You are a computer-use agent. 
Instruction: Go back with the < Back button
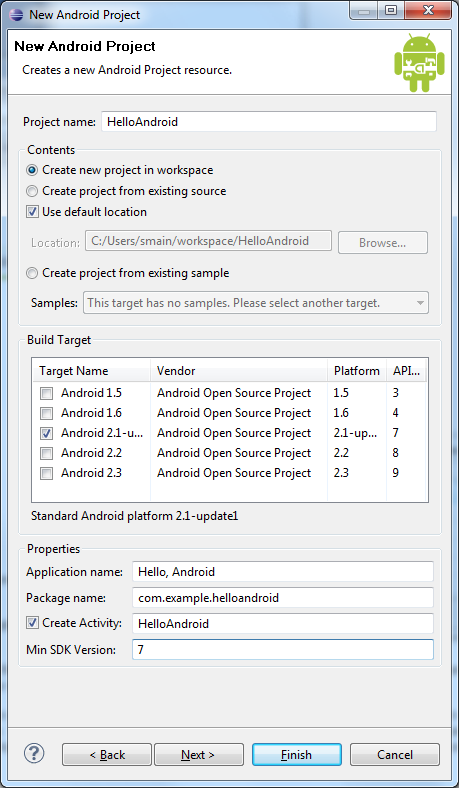[107, 755]
